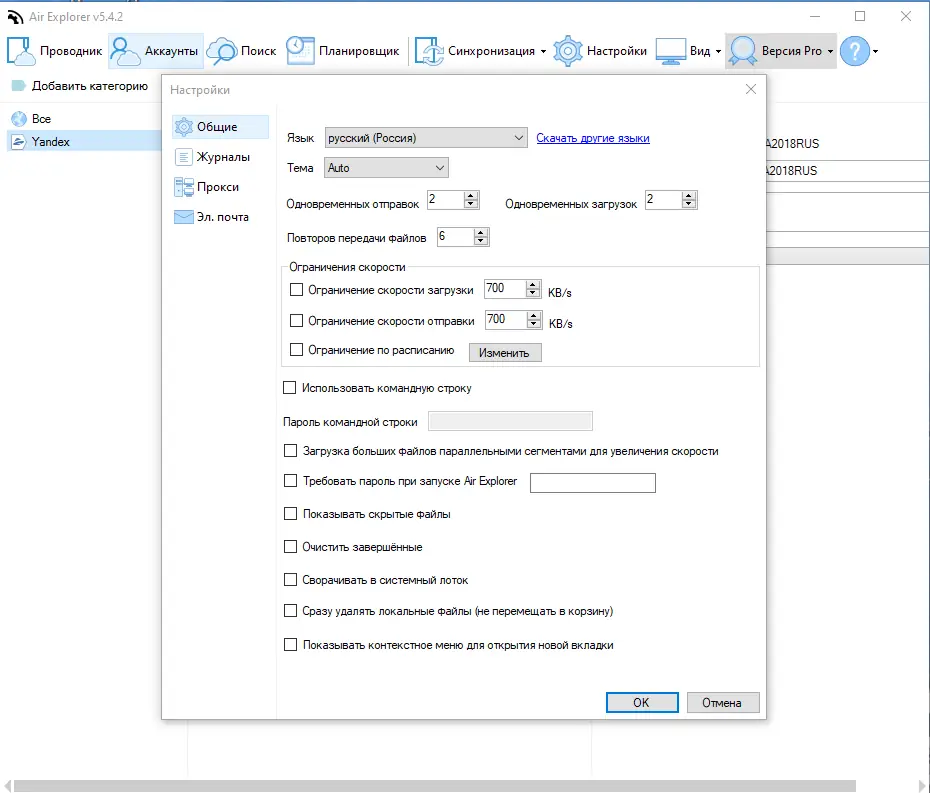Click Скачать другие языки link
This screenshot has height=793, width=930.
tap(593, 138)
